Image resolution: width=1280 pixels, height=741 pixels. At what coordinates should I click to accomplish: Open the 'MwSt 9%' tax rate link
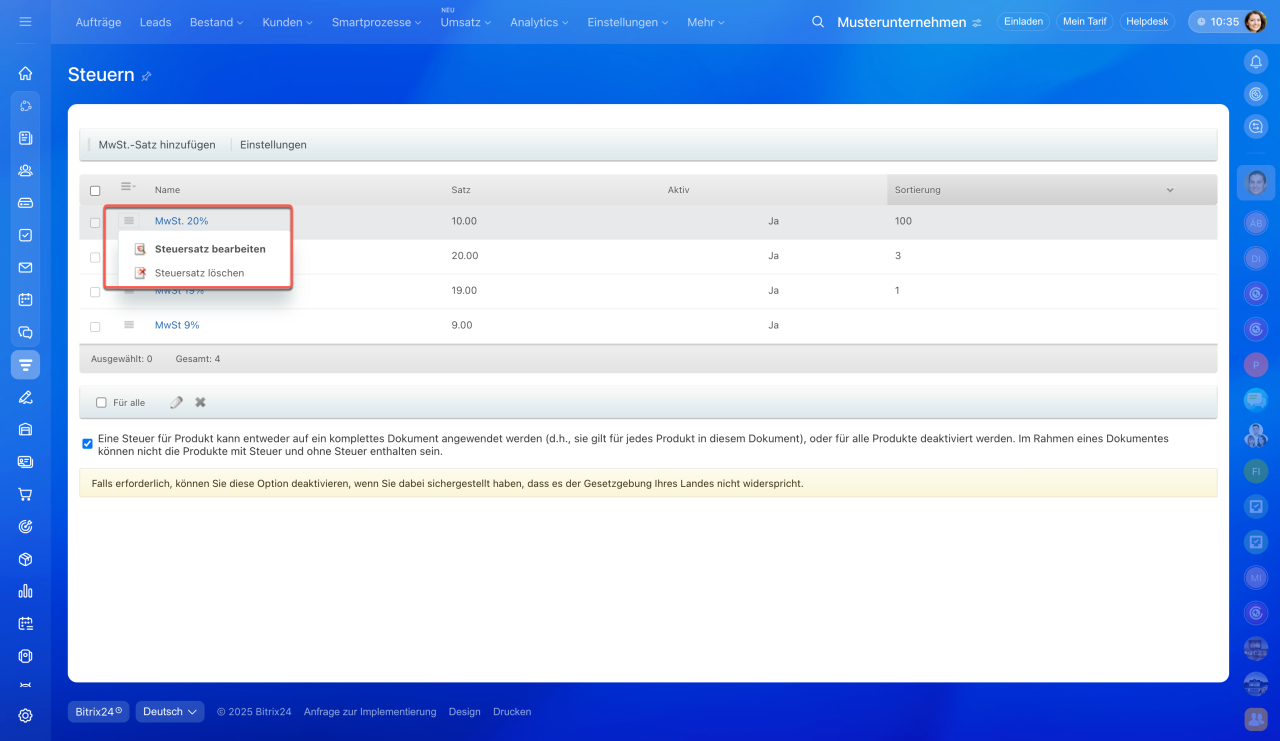pos(176,325)
